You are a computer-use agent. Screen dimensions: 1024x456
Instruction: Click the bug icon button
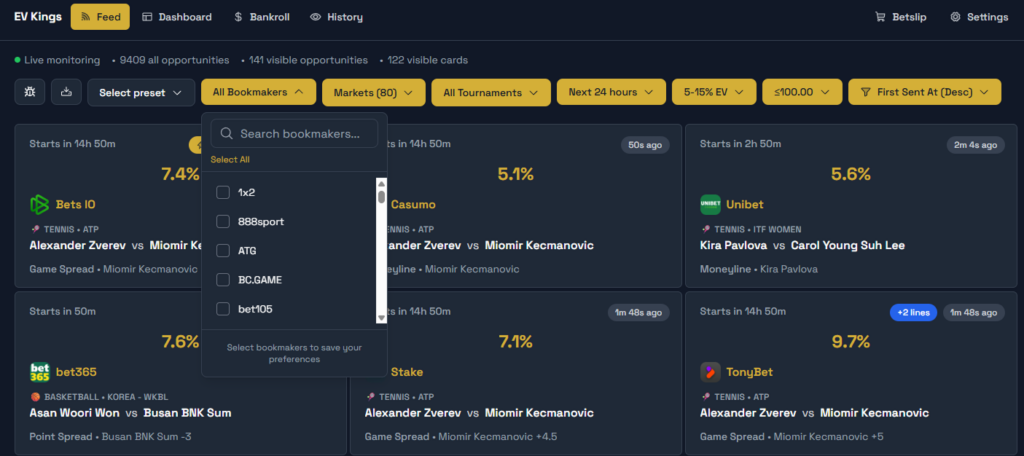click(x=30, y=92)
